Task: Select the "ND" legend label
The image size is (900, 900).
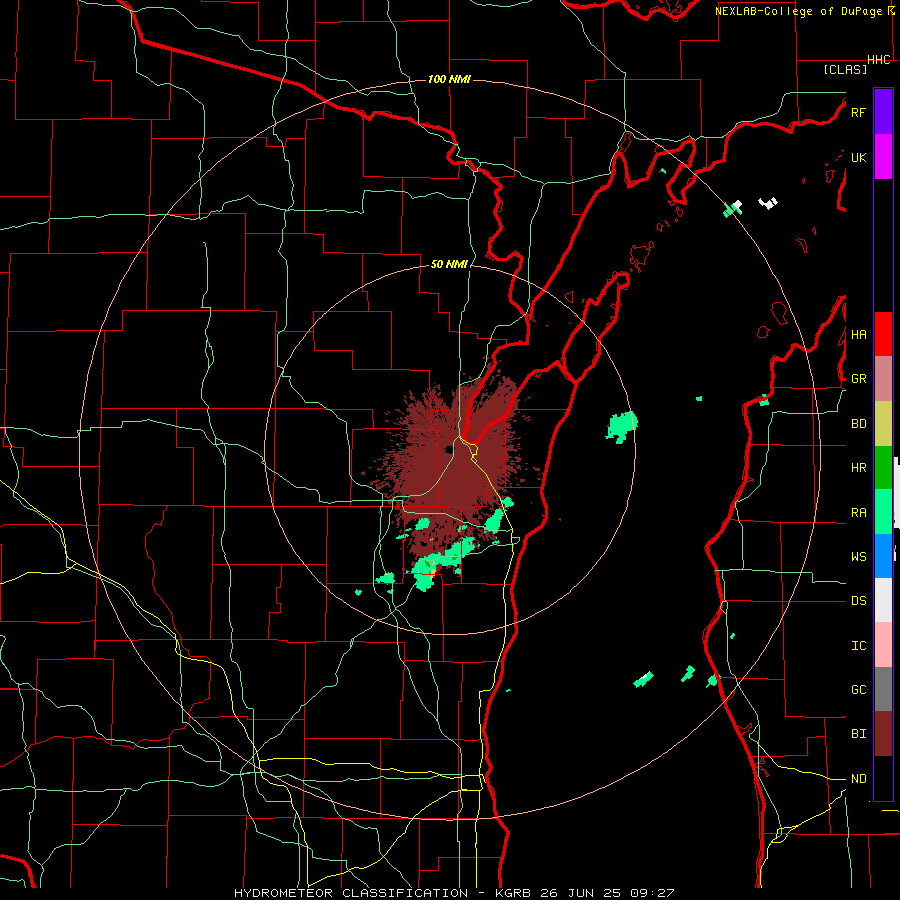Action: point(858,779)
